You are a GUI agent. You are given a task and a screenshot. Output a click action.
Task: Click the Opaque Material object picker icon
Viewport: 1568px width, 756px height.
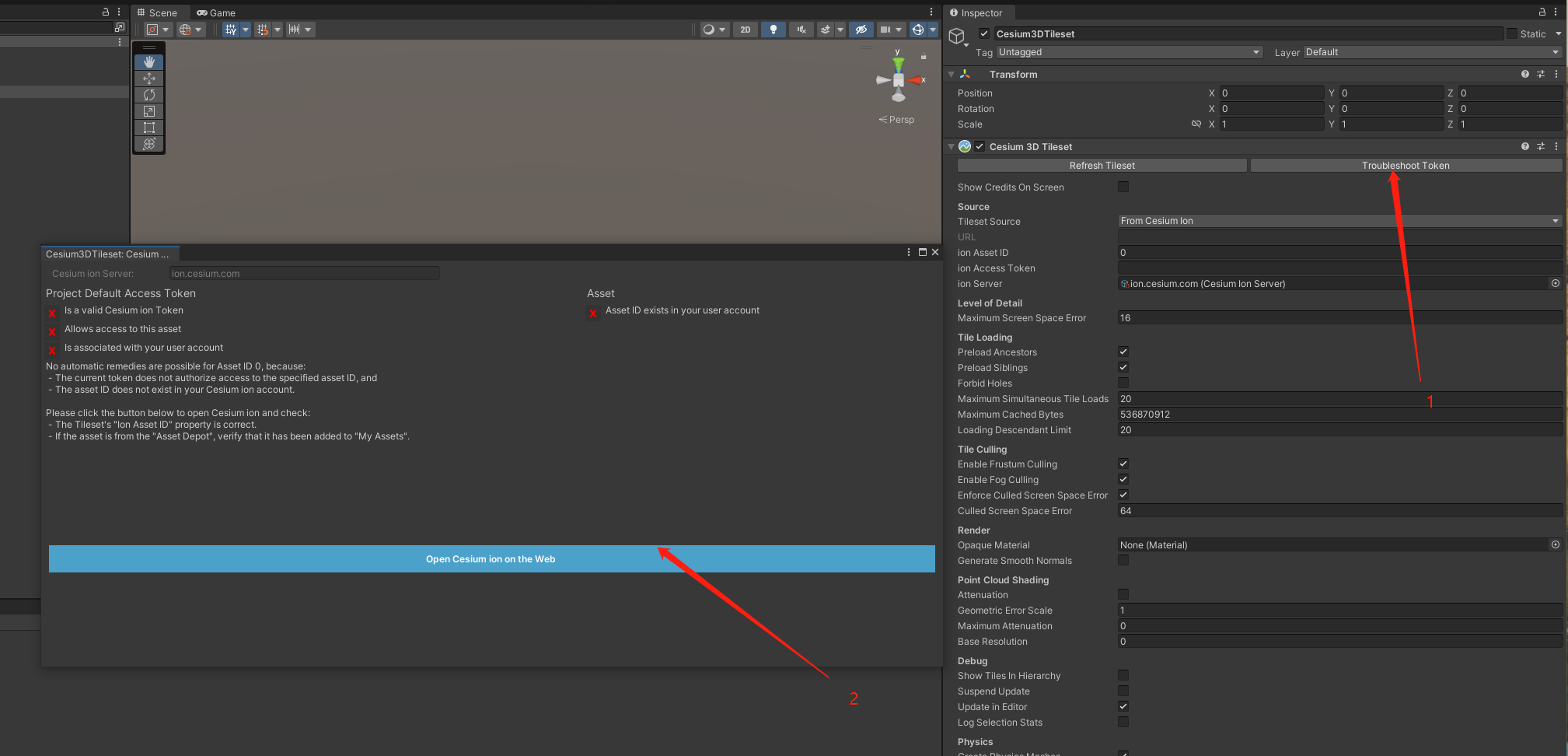point(1556,544)
